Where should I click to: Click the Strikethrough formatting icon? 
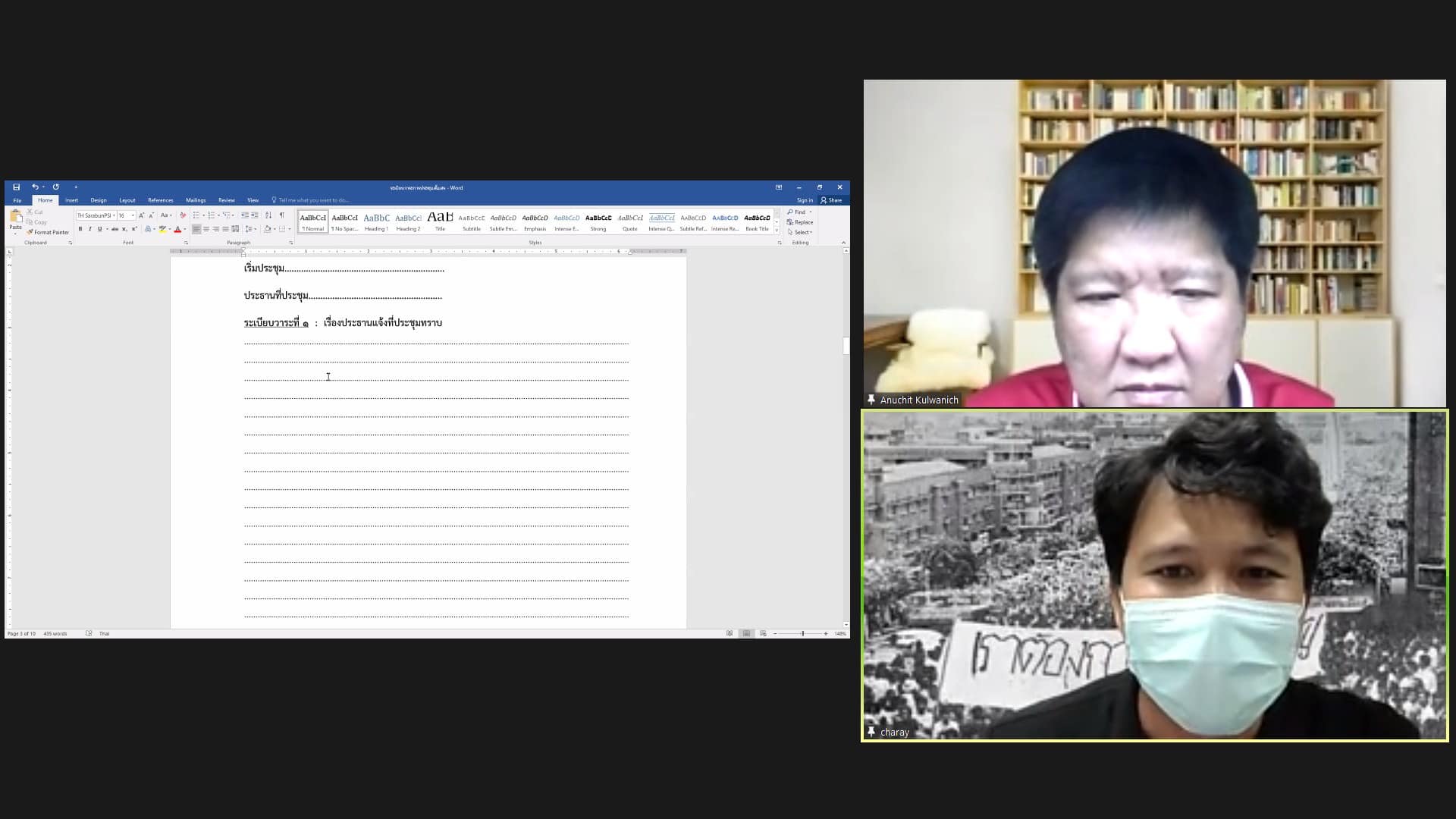point(115,229)
